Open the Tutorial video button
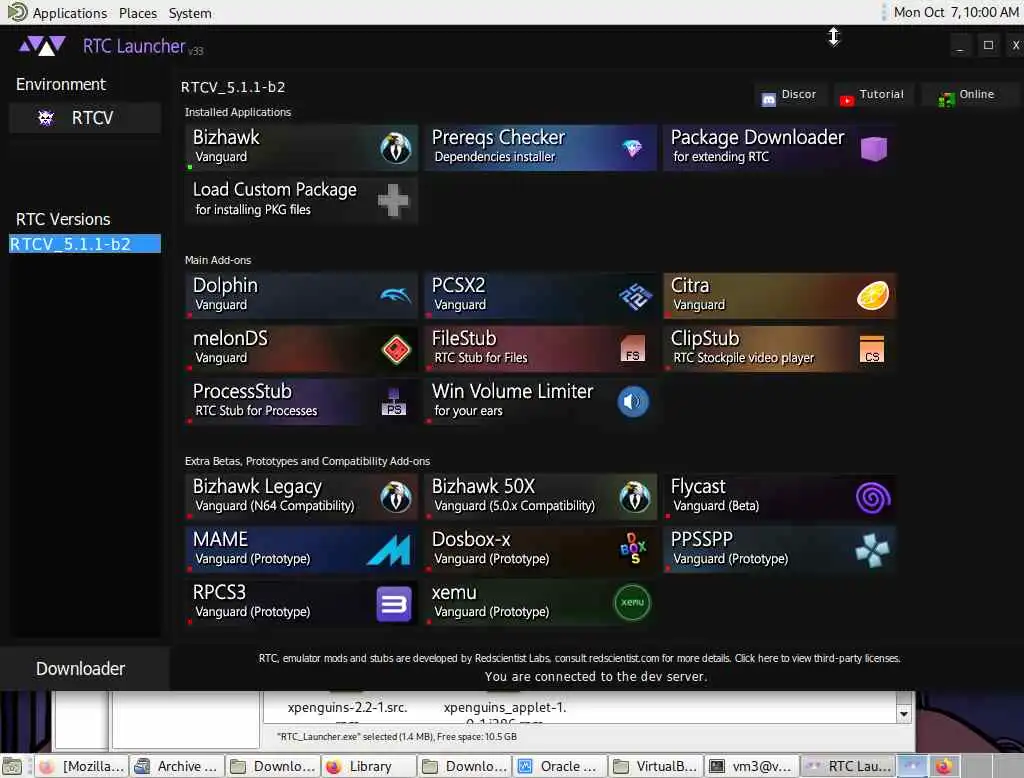 tap(872, 95)
